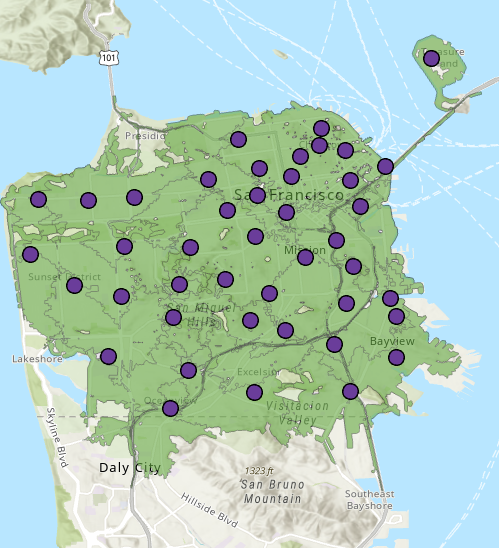Select the marker directly above the Bayview label
Viewport: 499px width, 548px height.
coord(396,317)
